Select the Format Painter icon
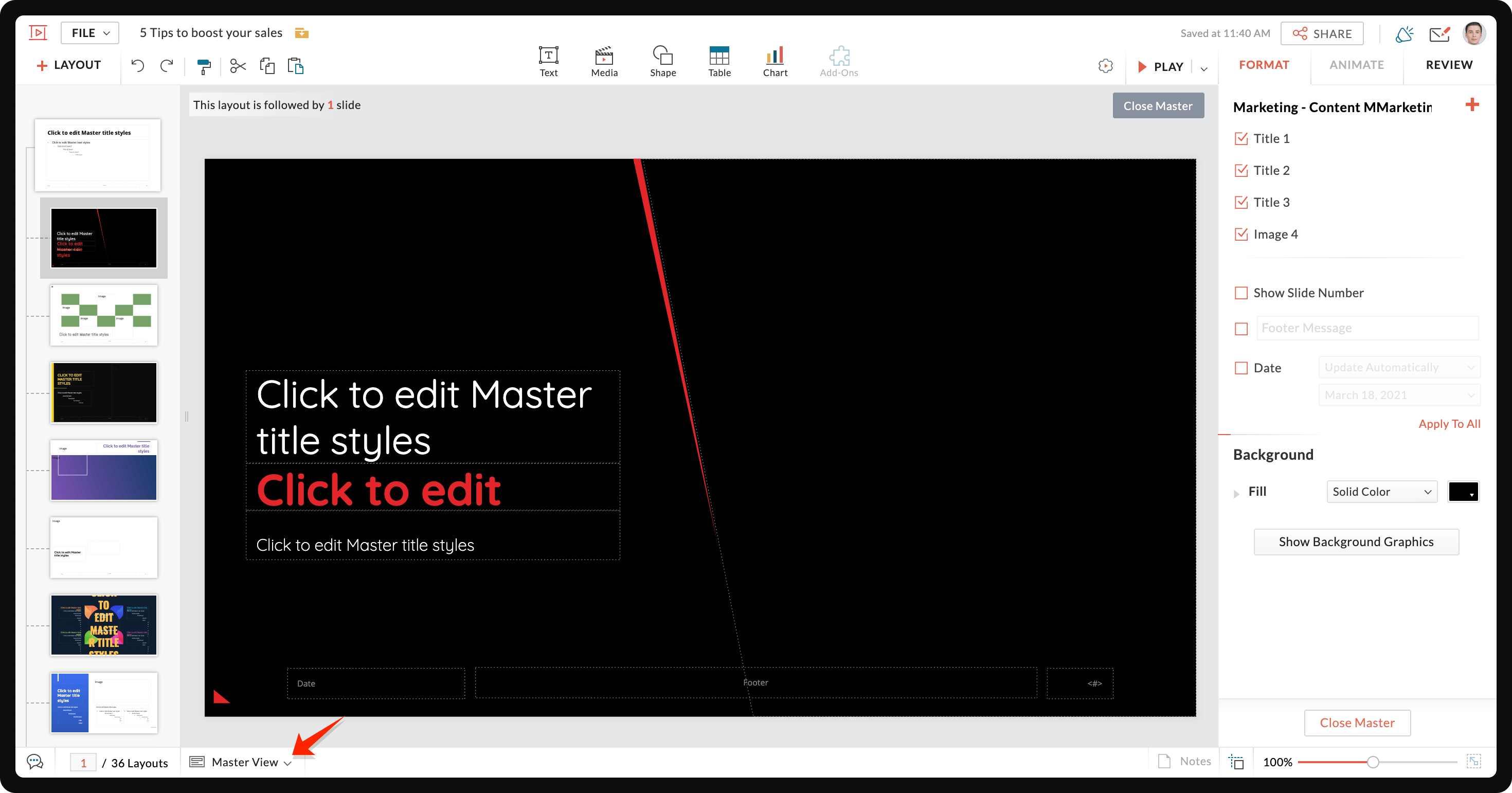Screen dimensions: 1512x793 click(204, 66)
